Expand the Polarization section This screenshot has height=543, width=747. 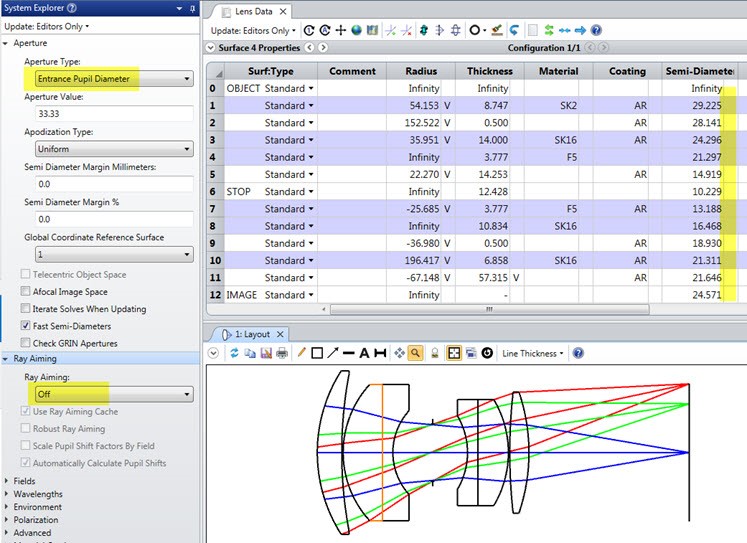pyautogui.click(x=6, y=520)
